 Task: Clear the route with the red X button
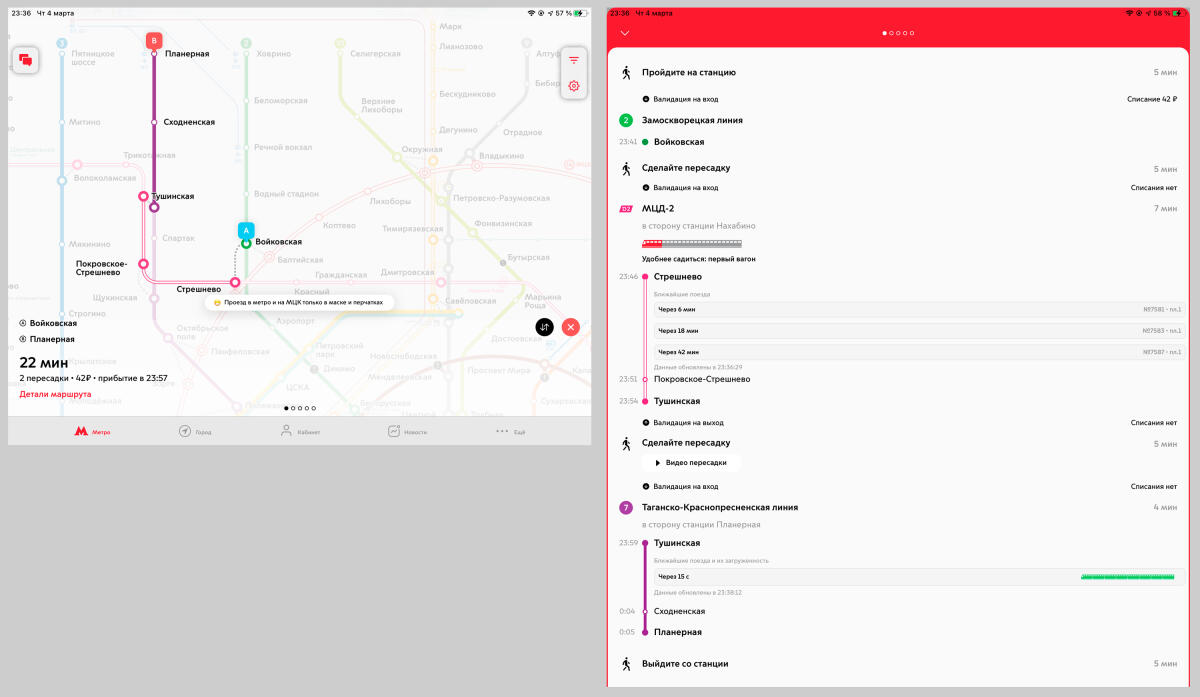570,327
